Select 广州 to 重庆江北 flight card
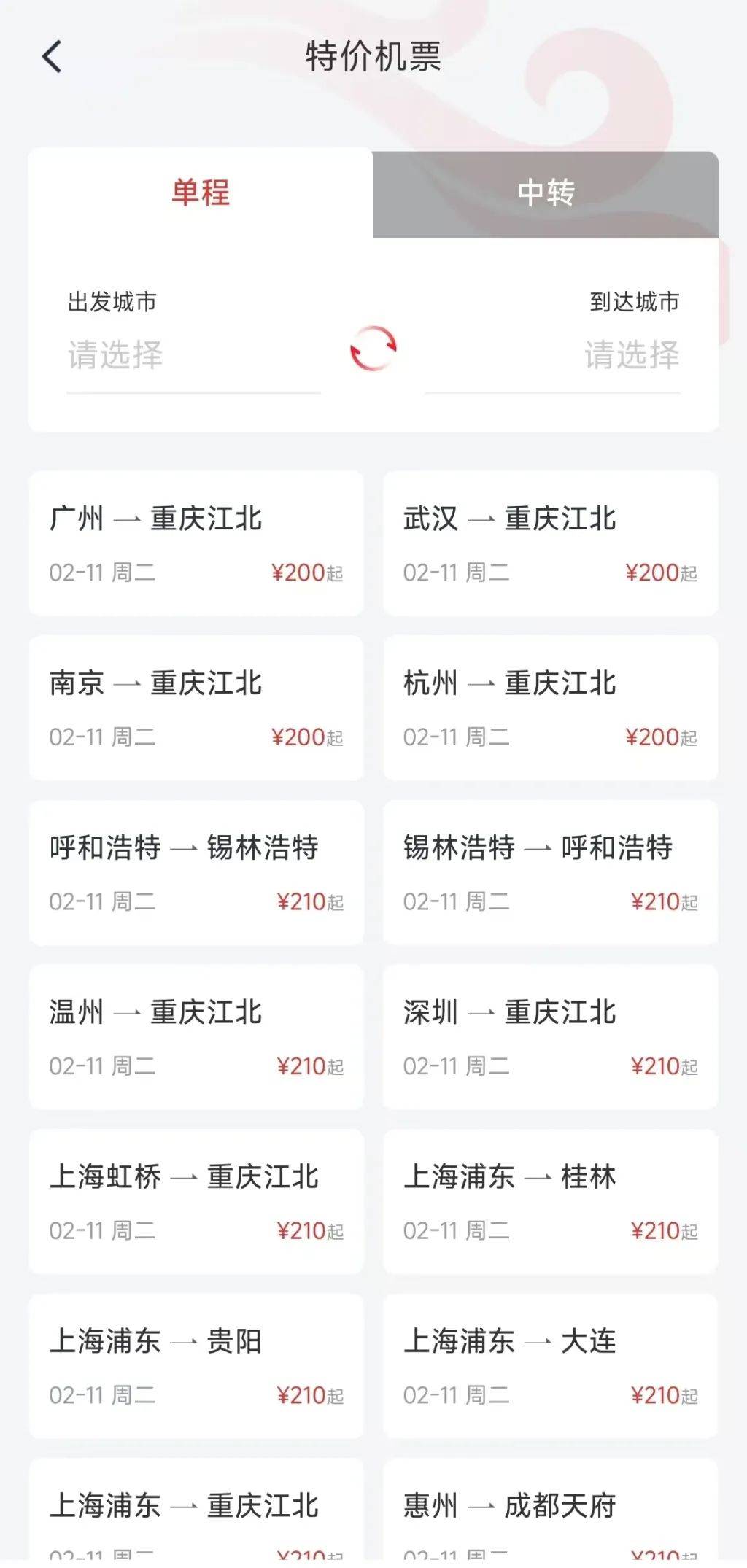This screenshot has width=747, height=1568. pyautogui.click(x=196, y=543)
